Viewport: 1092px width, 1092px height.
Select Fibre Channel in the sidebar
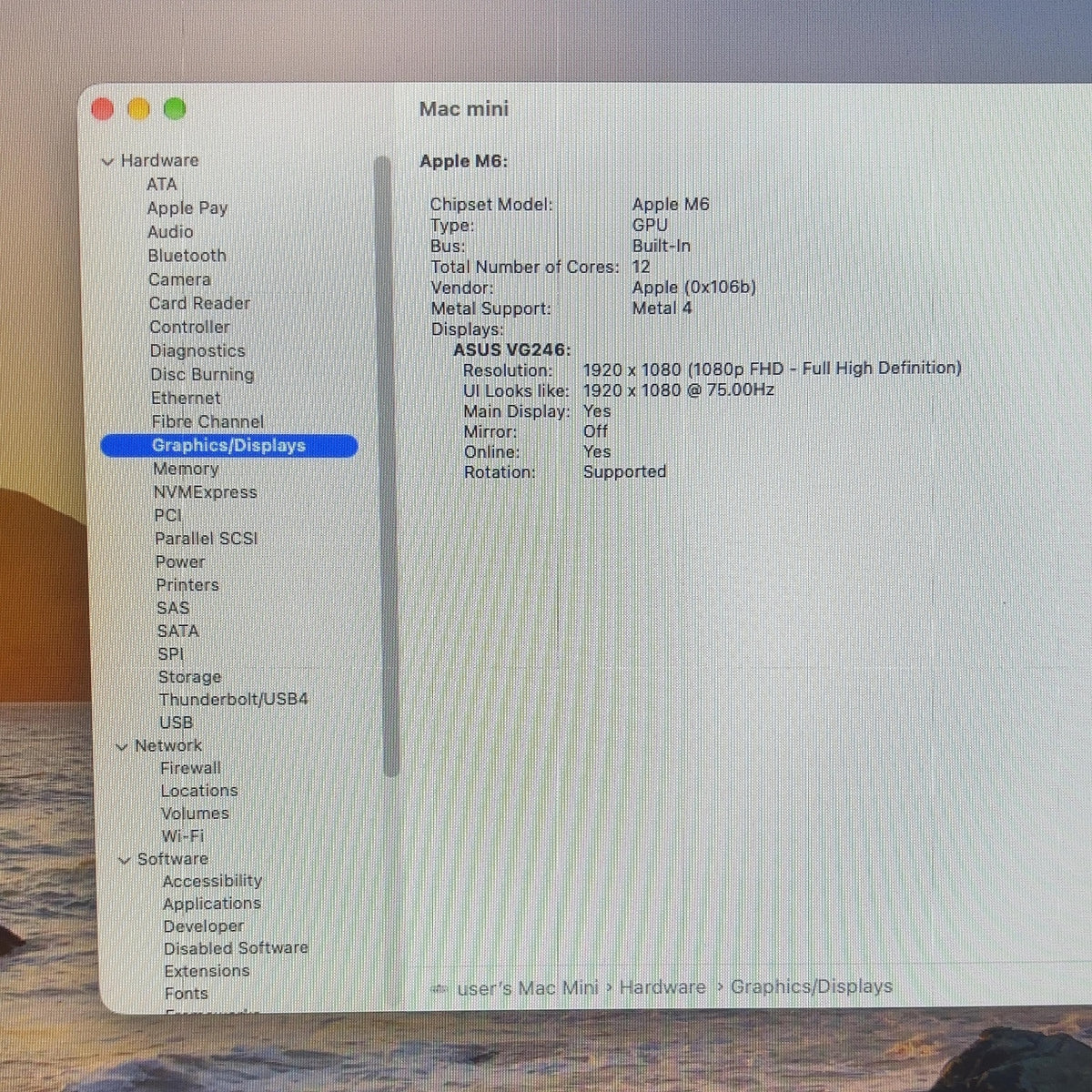(x=207, y=421)
